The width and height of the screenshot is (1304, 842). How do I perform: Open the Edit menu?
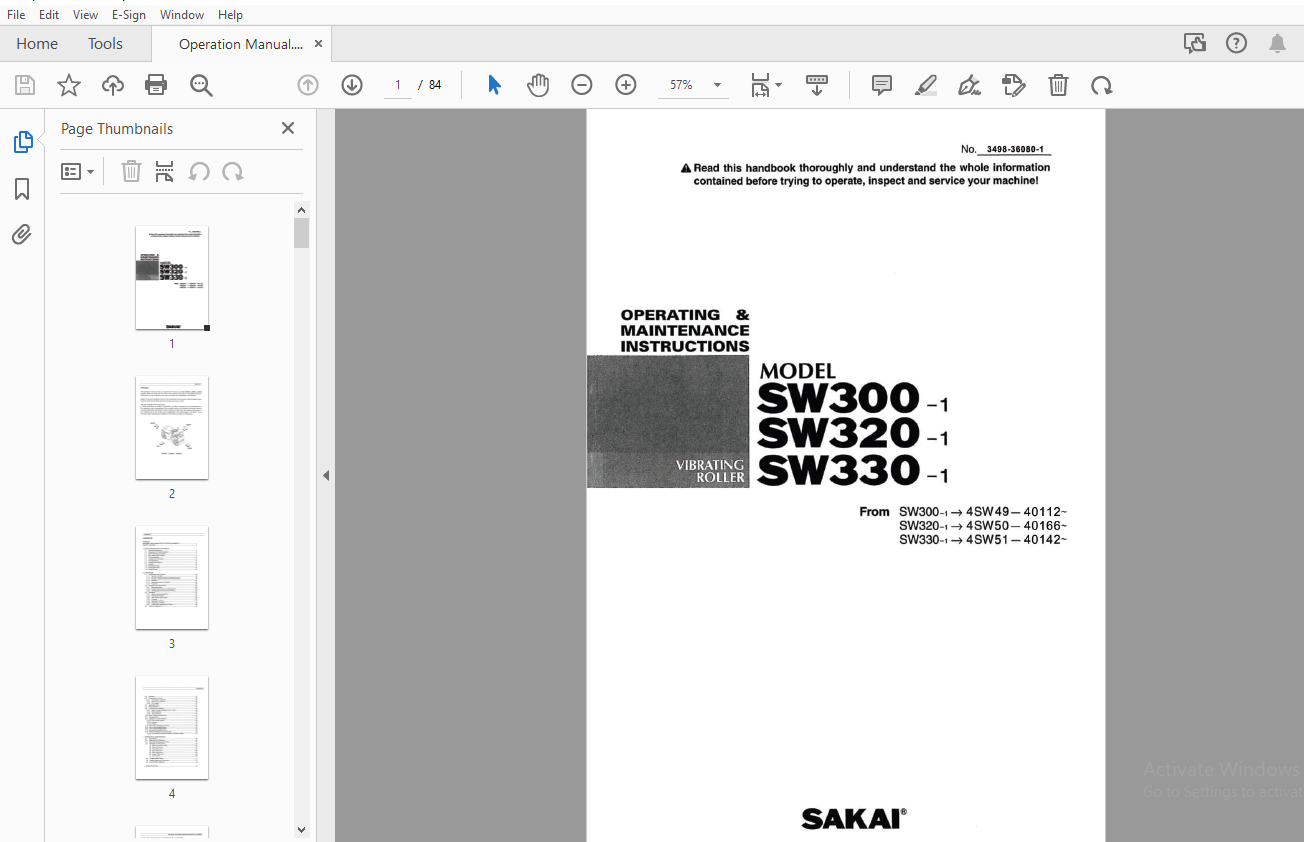(x=49, y=14)
